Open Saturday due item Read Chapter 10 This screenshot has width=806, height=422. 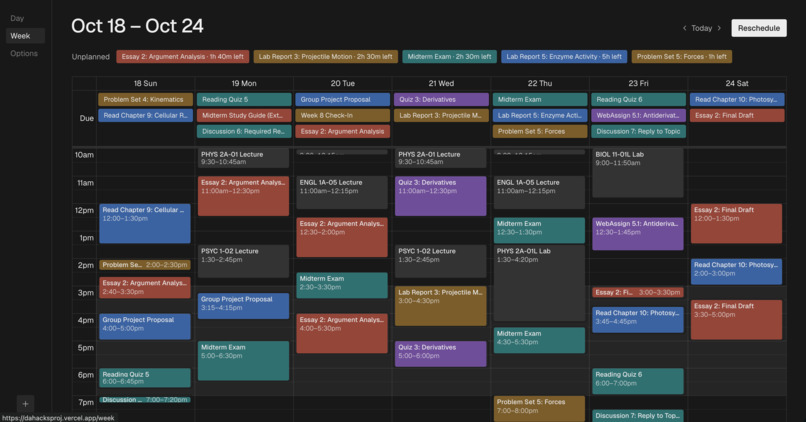coord(737,99)
